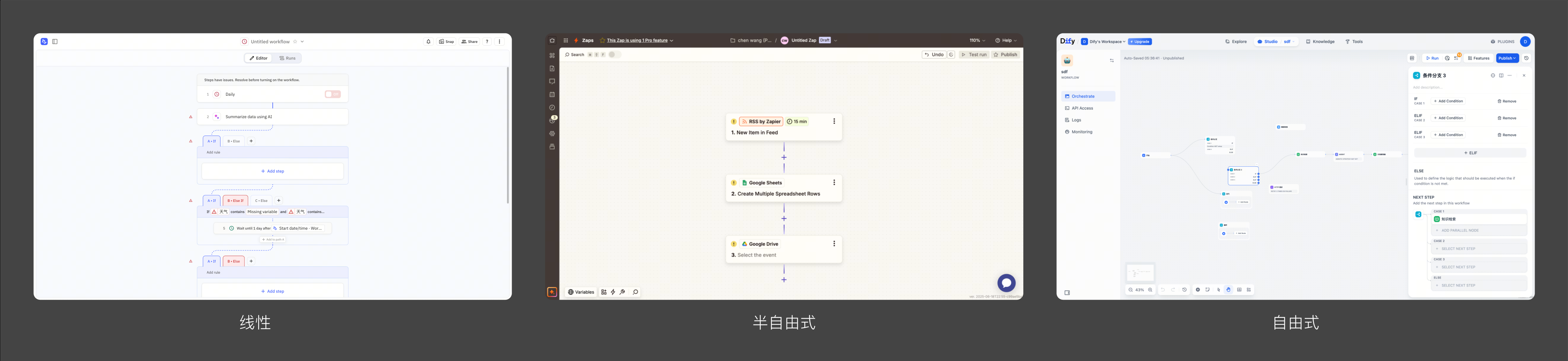Viewport: 1568px width, 361px height.
Task: Select next step for CASE 2
Action: [x=1479, y=248]
